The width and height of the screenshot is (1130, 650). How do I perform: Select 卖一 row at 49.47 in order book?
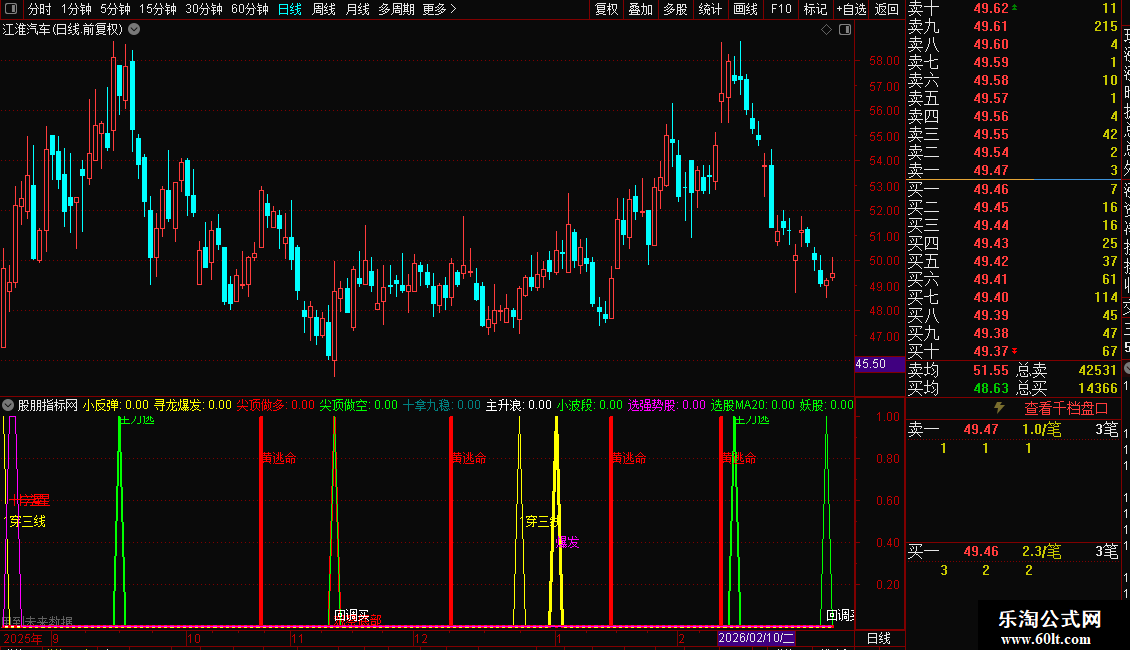click(x=1013, y=170)
